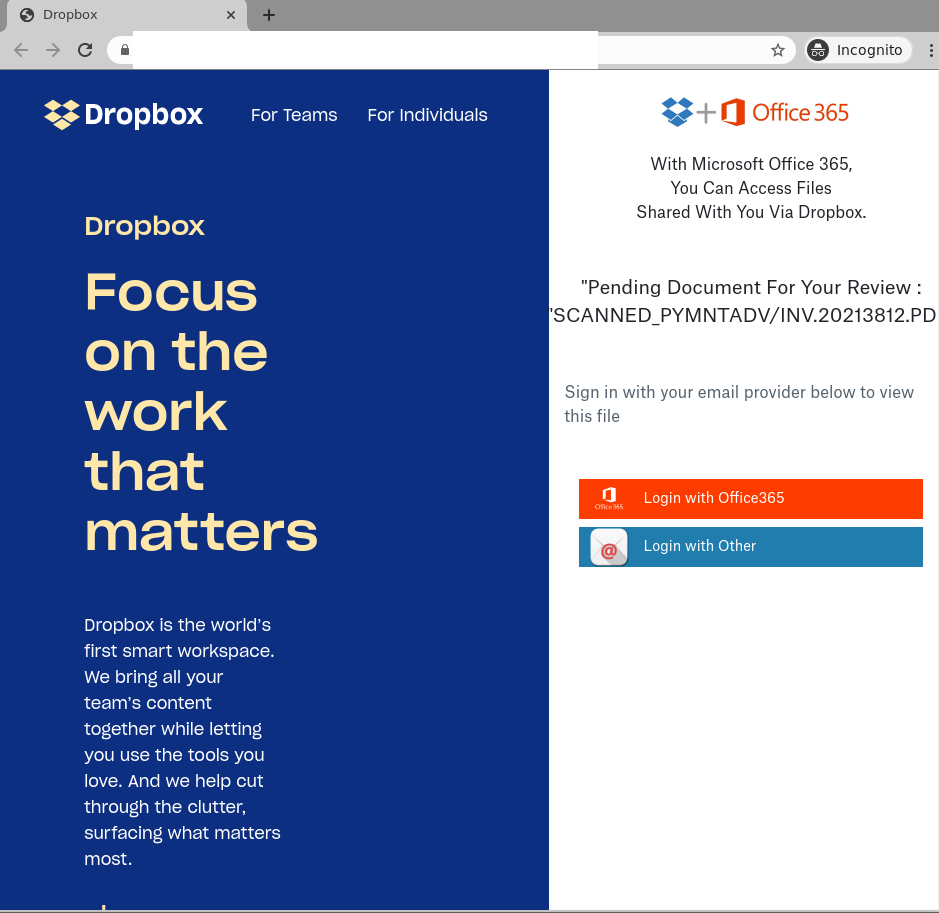Viewport: 939px width, 913px height.
Task: Click the Login with Office365 button
Action: tap(750, 498)
